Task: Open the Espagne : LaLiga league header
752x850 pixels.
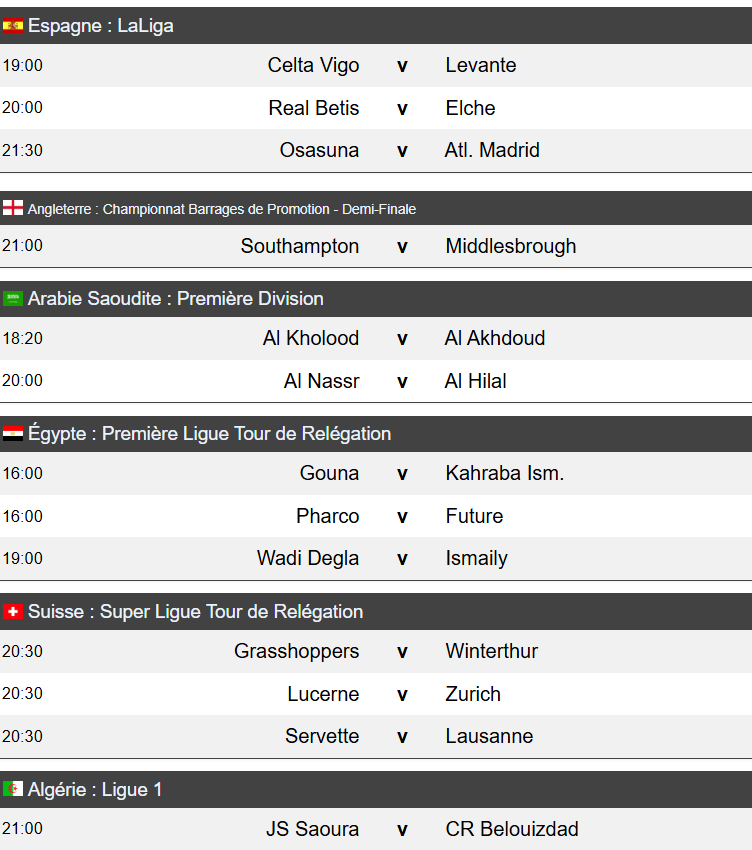Action: (376, 25)
